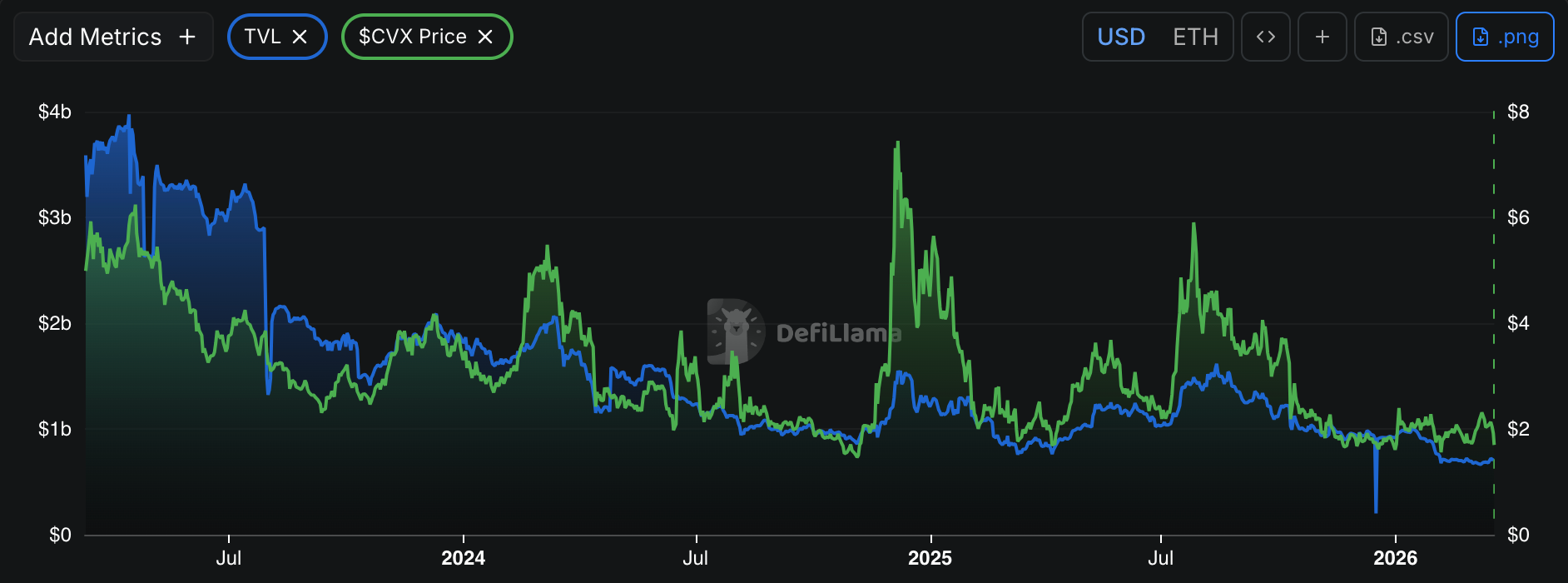Click the 2026 marker on time axis

click(1395, 557)
